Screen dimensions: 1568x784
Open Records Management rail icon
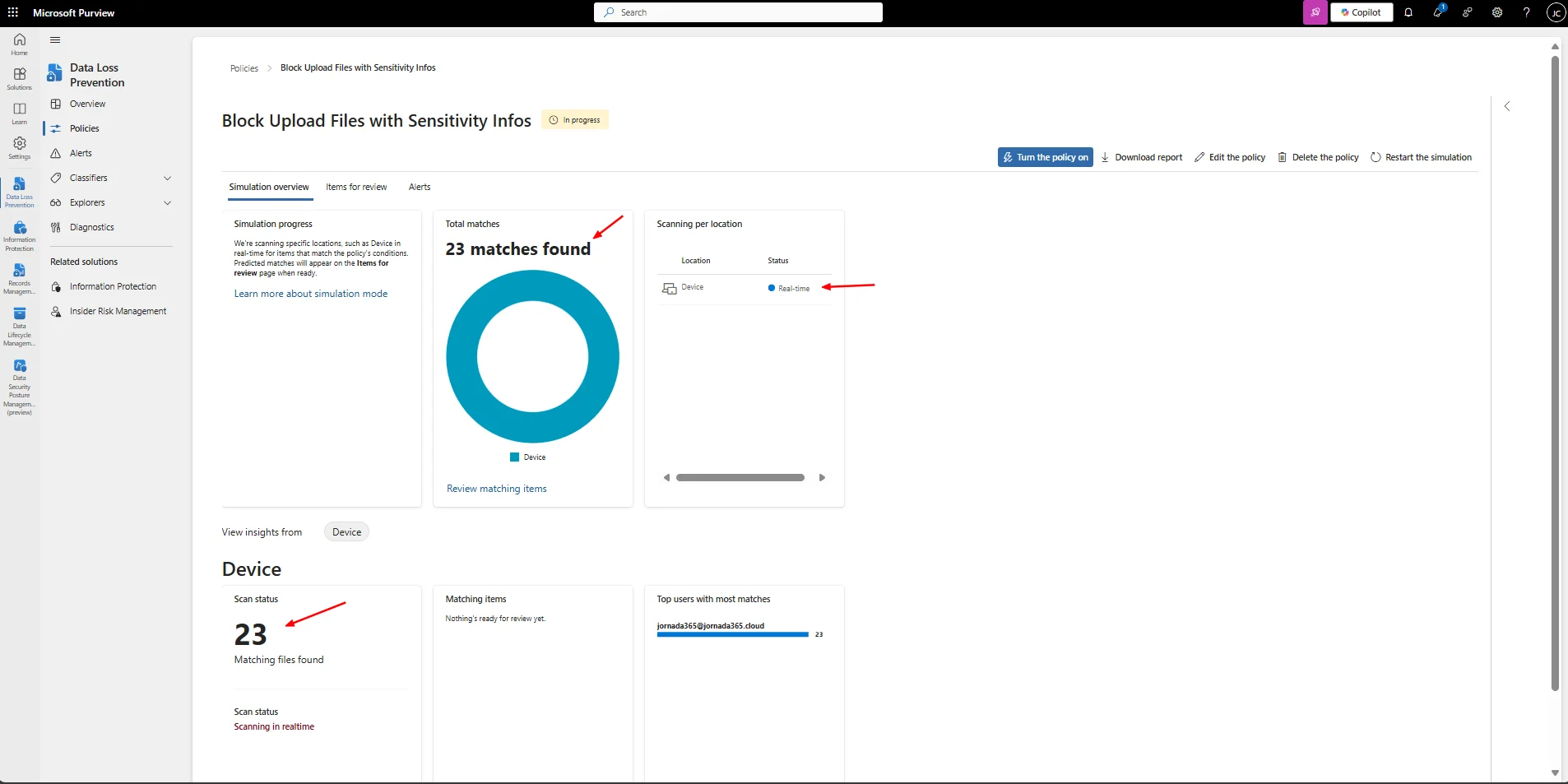click(20, 279)
